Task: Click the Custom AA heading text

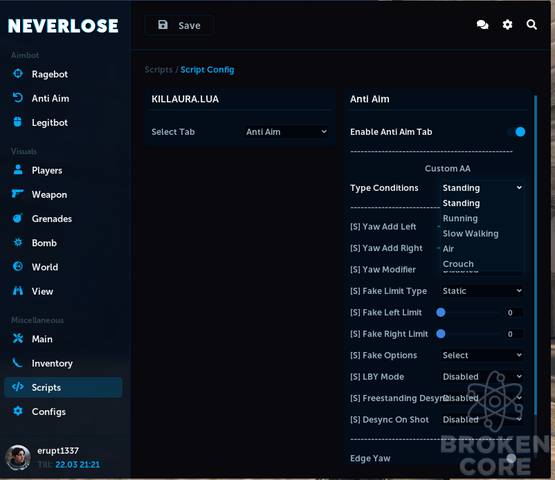Action: pos(447,168)
